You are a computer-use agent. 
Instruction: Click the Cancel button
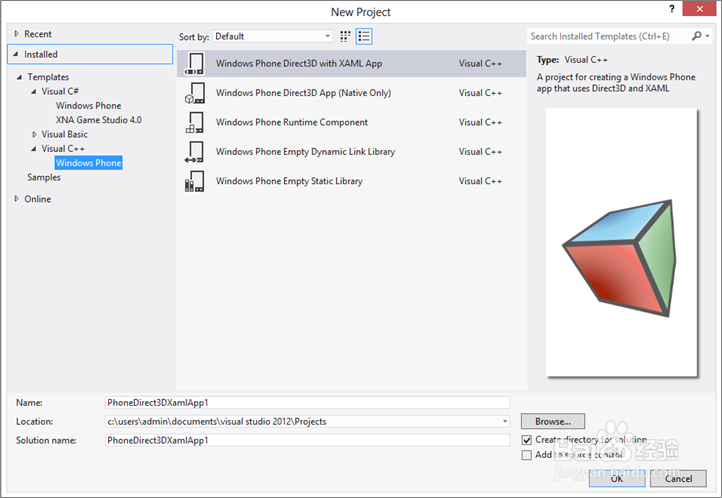[678, 479]
